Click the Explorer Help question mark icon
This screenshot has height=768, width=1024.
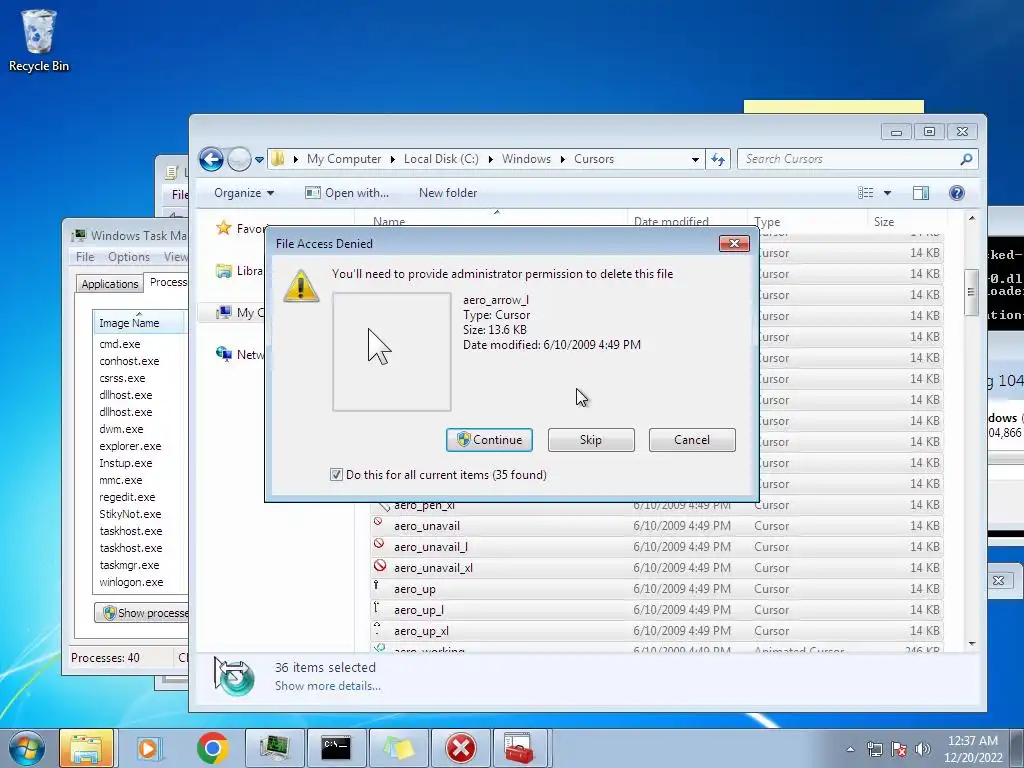tap(957, 193)
